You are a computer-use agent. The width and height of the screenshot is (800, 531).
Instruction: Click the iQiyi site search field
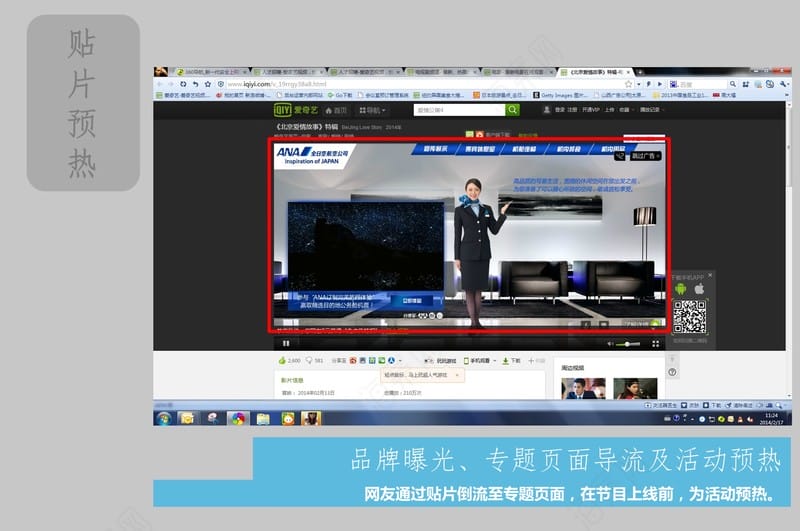tap(459, 110)
